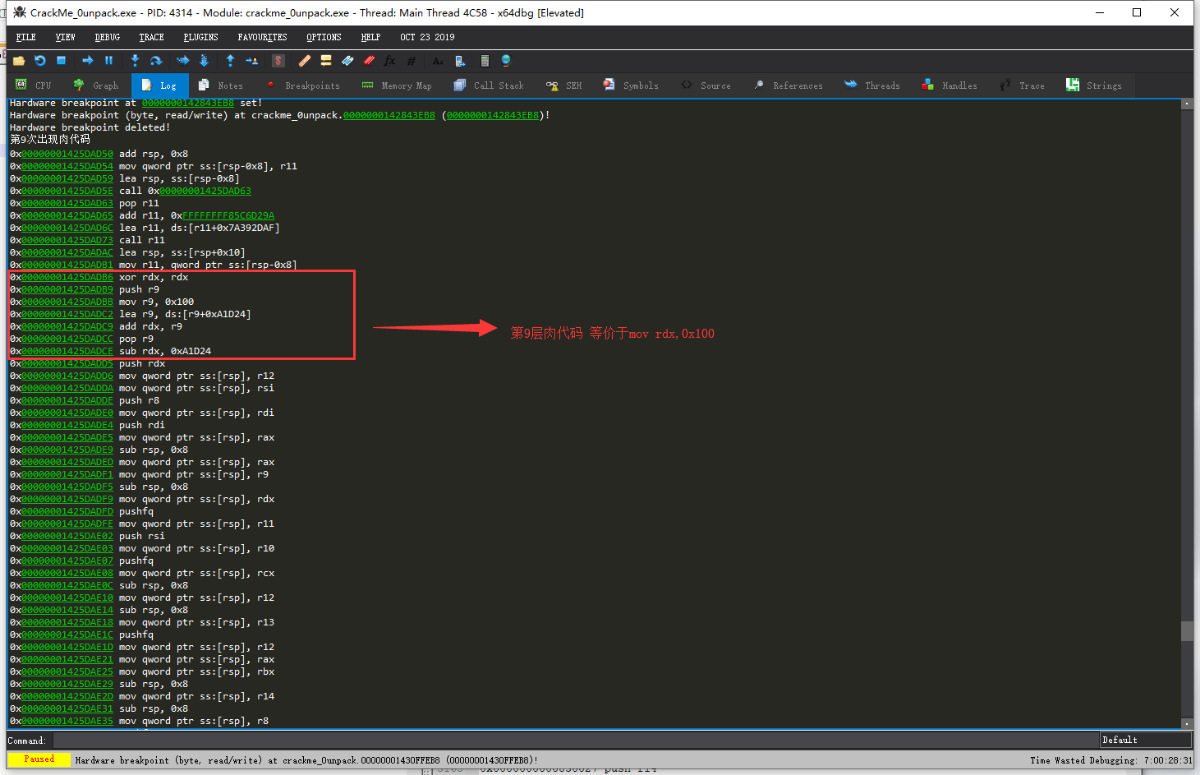Open the Favourites menu
The image size is (1200, 775).
[262, 37]
